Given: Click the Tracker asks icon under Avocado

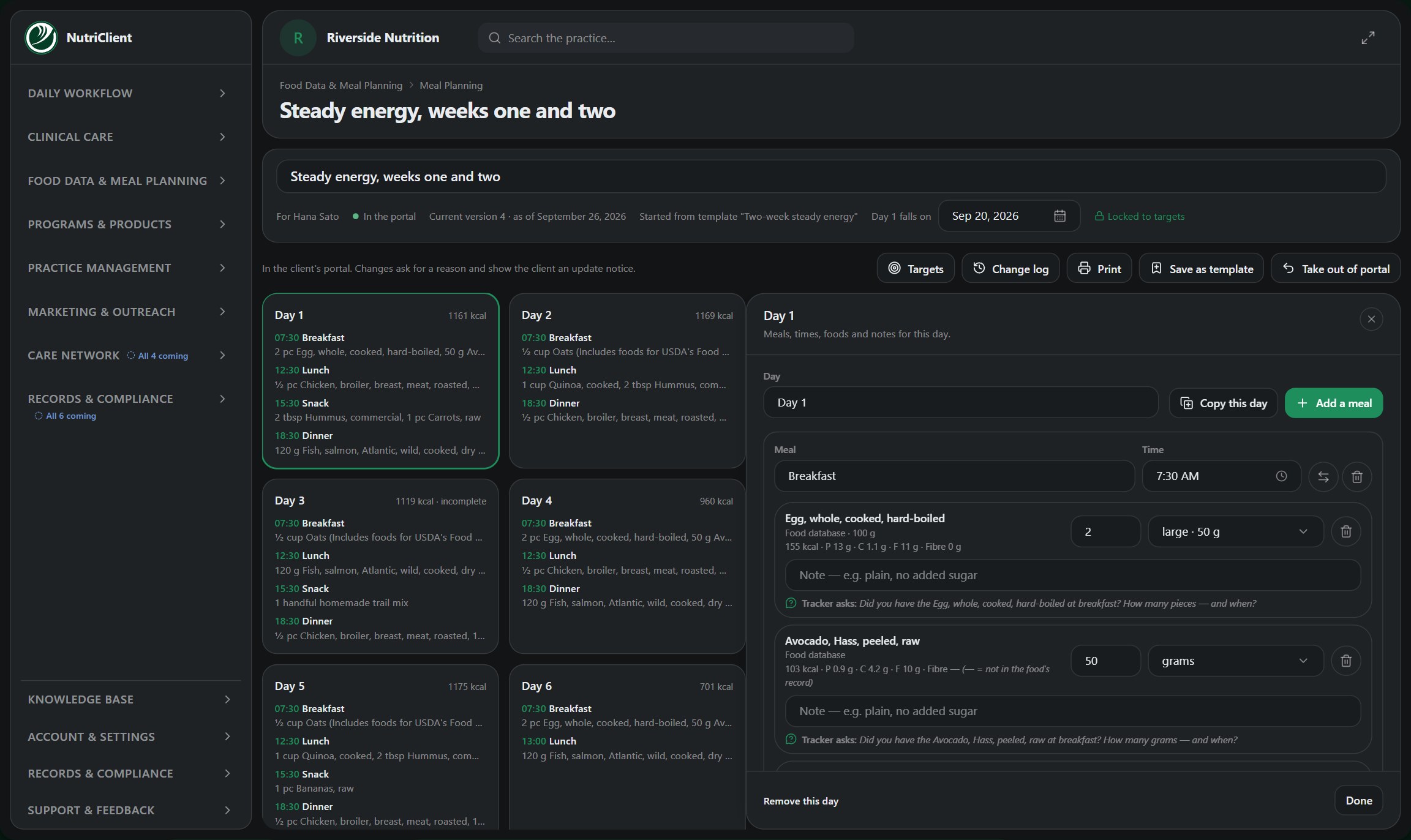Looking at the screenshot, I should (x=791, y=740).
